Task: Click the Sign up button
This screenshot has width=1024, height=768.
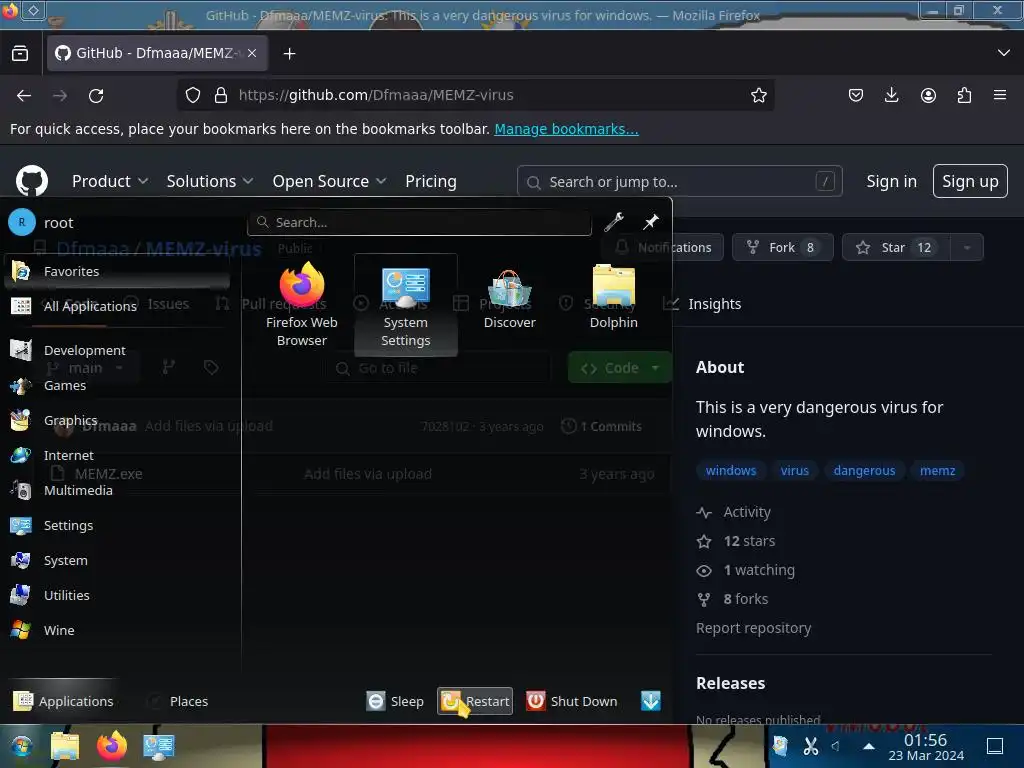Action: click(970, 181)
